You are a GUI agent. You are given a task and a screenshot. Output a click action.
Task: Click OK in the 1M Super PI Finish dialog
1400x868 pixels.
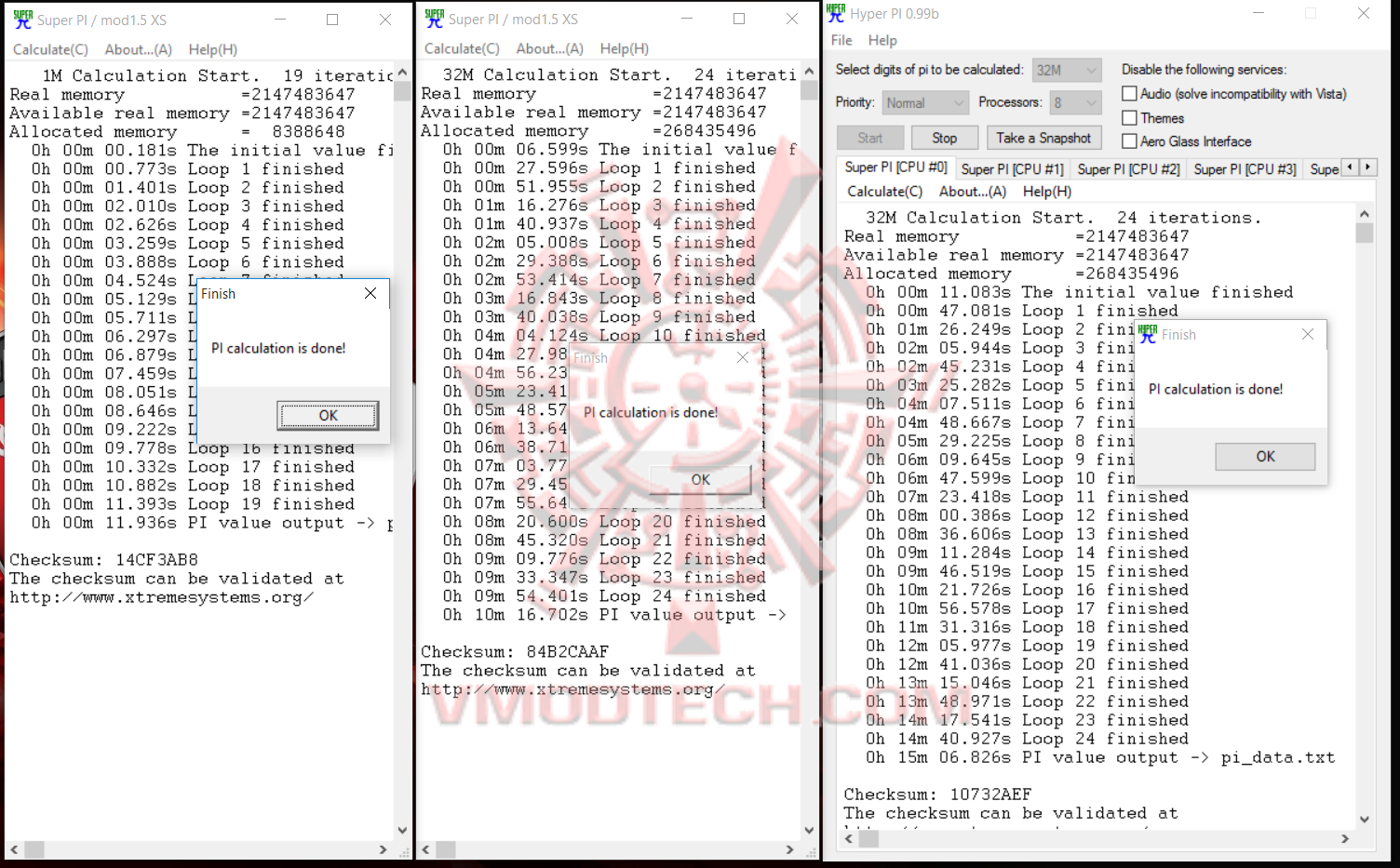tap(329, 415)
